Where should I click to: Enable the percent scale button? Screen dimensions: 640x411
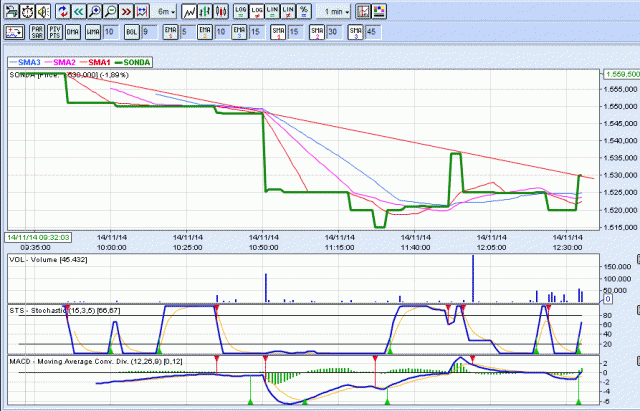tap(304, 11)
